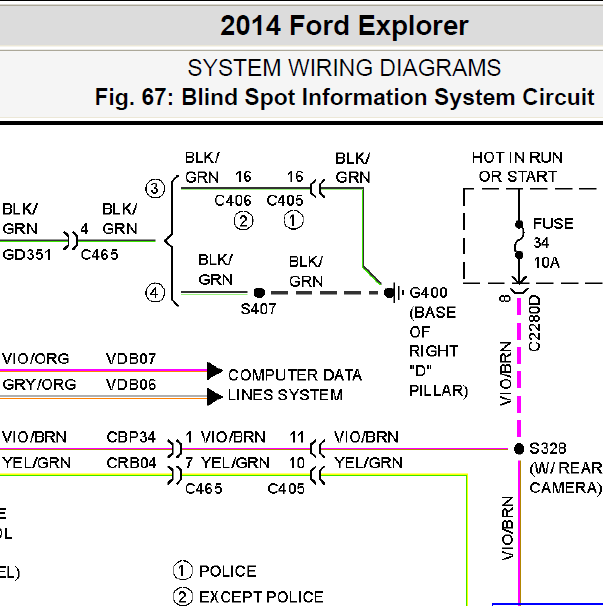Click the 'C2280D' connector label
603x606 pixels.
click(534, 323)
